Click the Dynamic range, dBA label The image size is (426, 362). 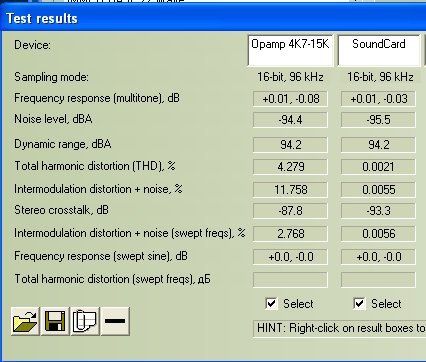(x=63, y=144)
